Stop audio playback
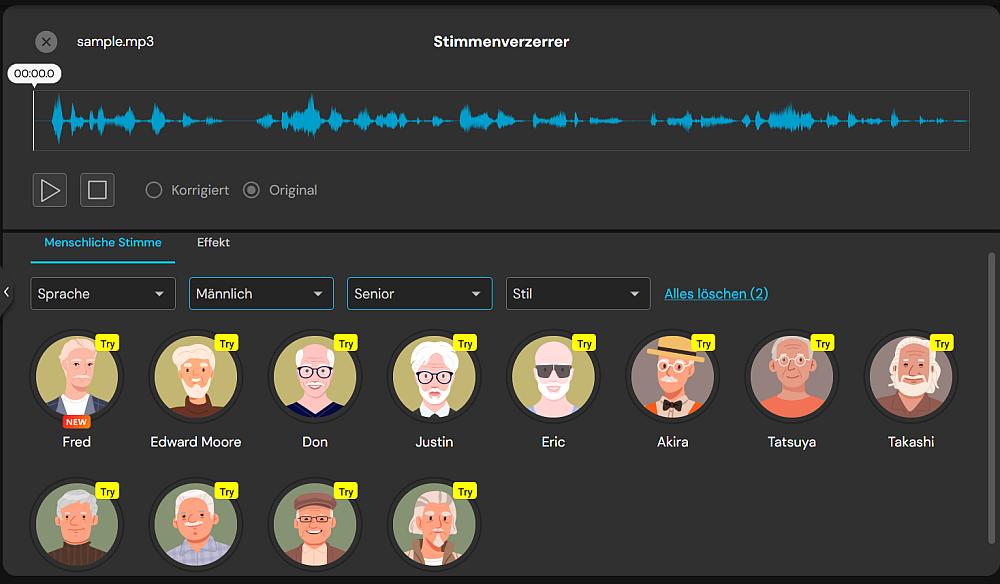This screenshot has width=1000, height=584. tap(97, 190)
